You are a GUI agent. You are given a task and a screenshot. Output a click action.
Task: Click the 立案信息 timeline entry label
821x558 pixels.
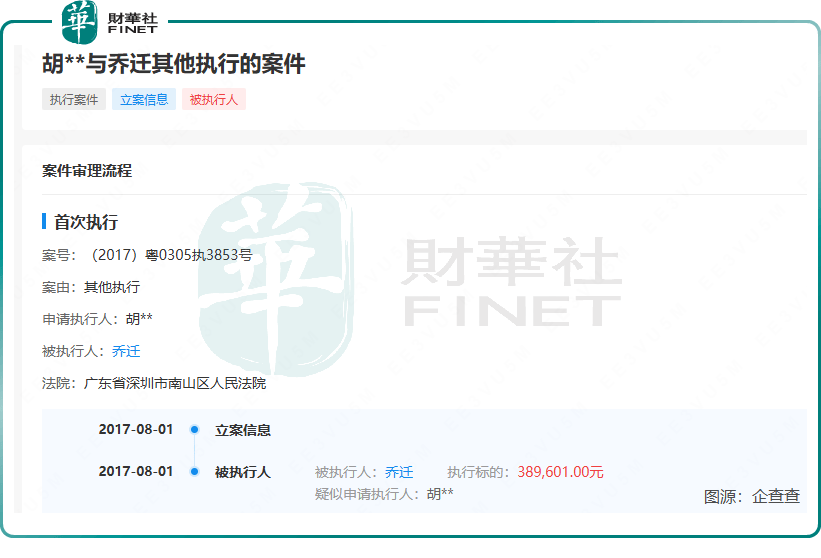(x=243, y=430)
